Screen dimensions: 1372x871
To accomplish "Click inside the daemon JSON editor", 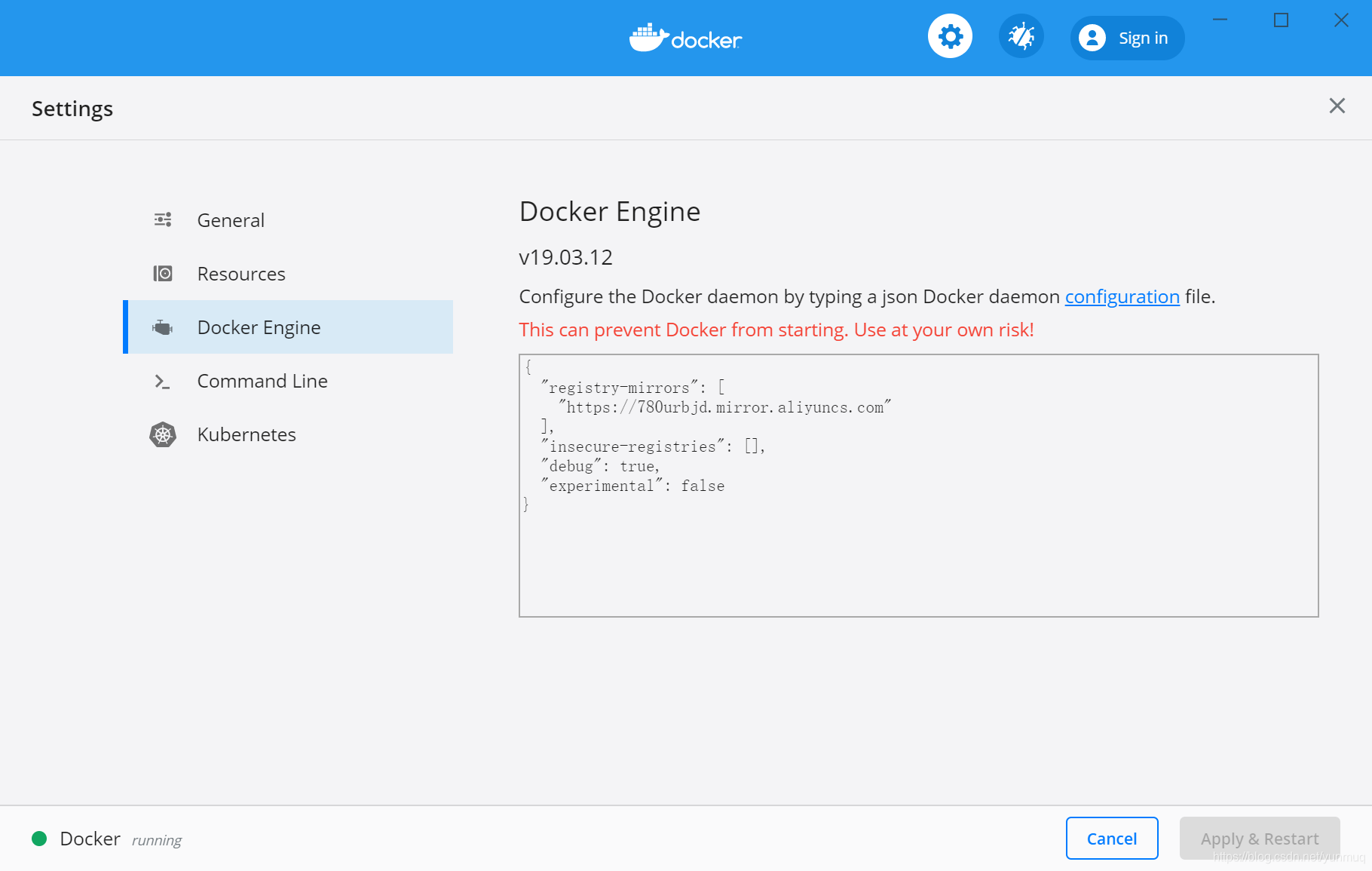I will (x=918, y=486).
